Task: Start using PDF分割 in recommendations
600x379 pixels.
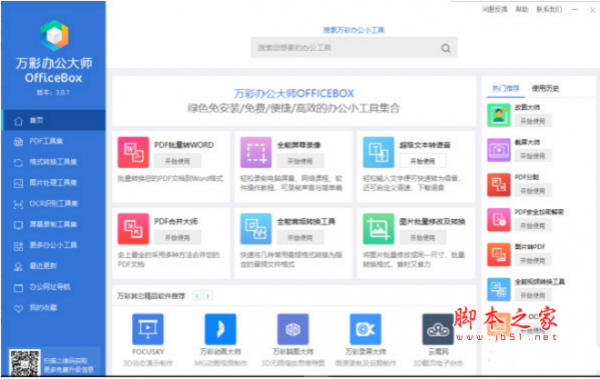Action: (x=533, y=191)
